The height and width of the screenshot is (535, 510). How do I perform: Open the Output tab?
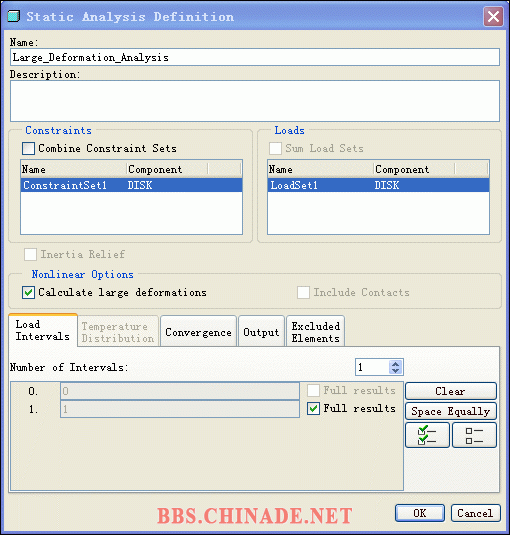click(261, 332)
